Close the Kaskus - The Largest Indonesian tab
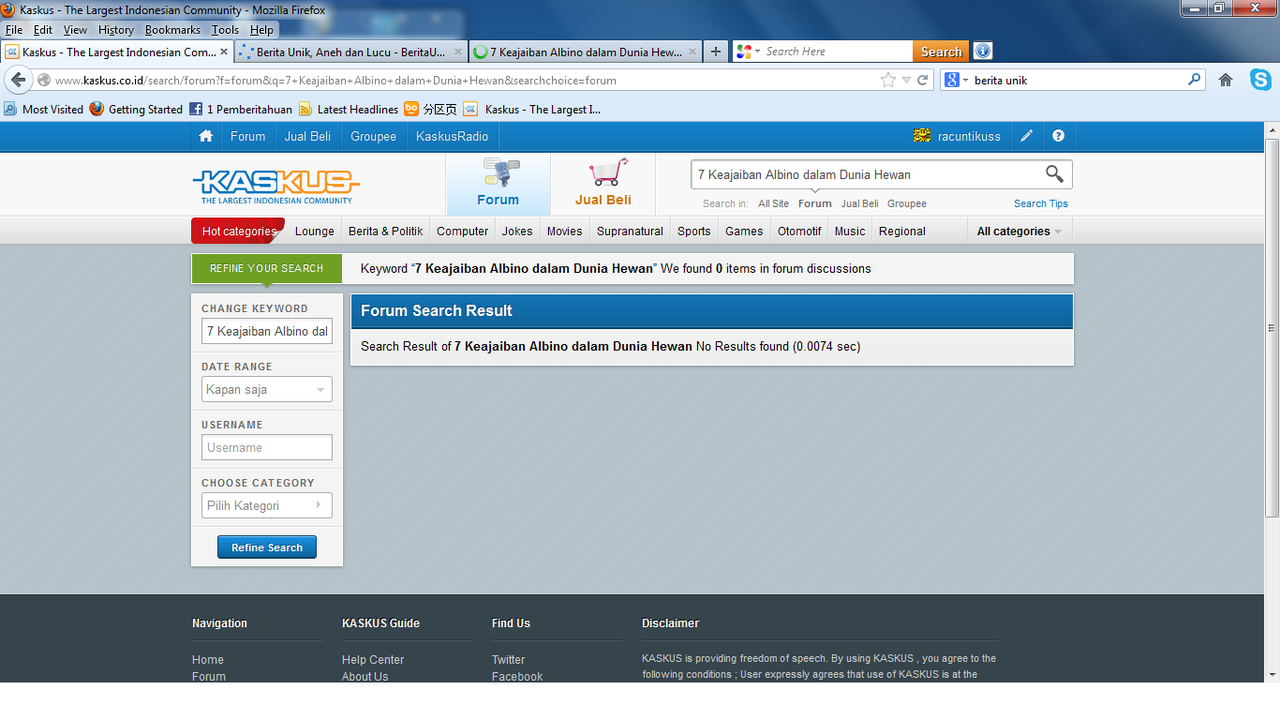Viewport: 1280px width, 720px height. pos(224,51)
